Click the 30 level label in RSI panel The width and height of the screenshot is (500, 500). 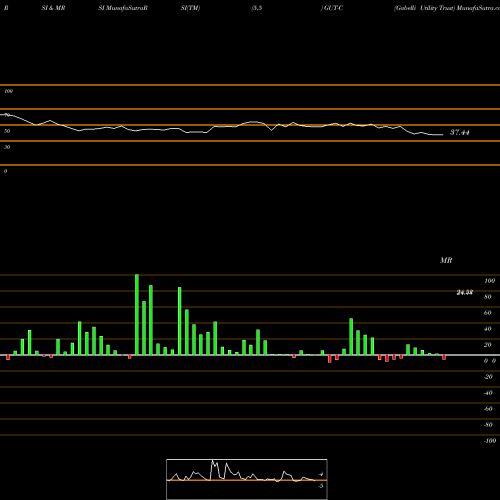pos(7,147)
